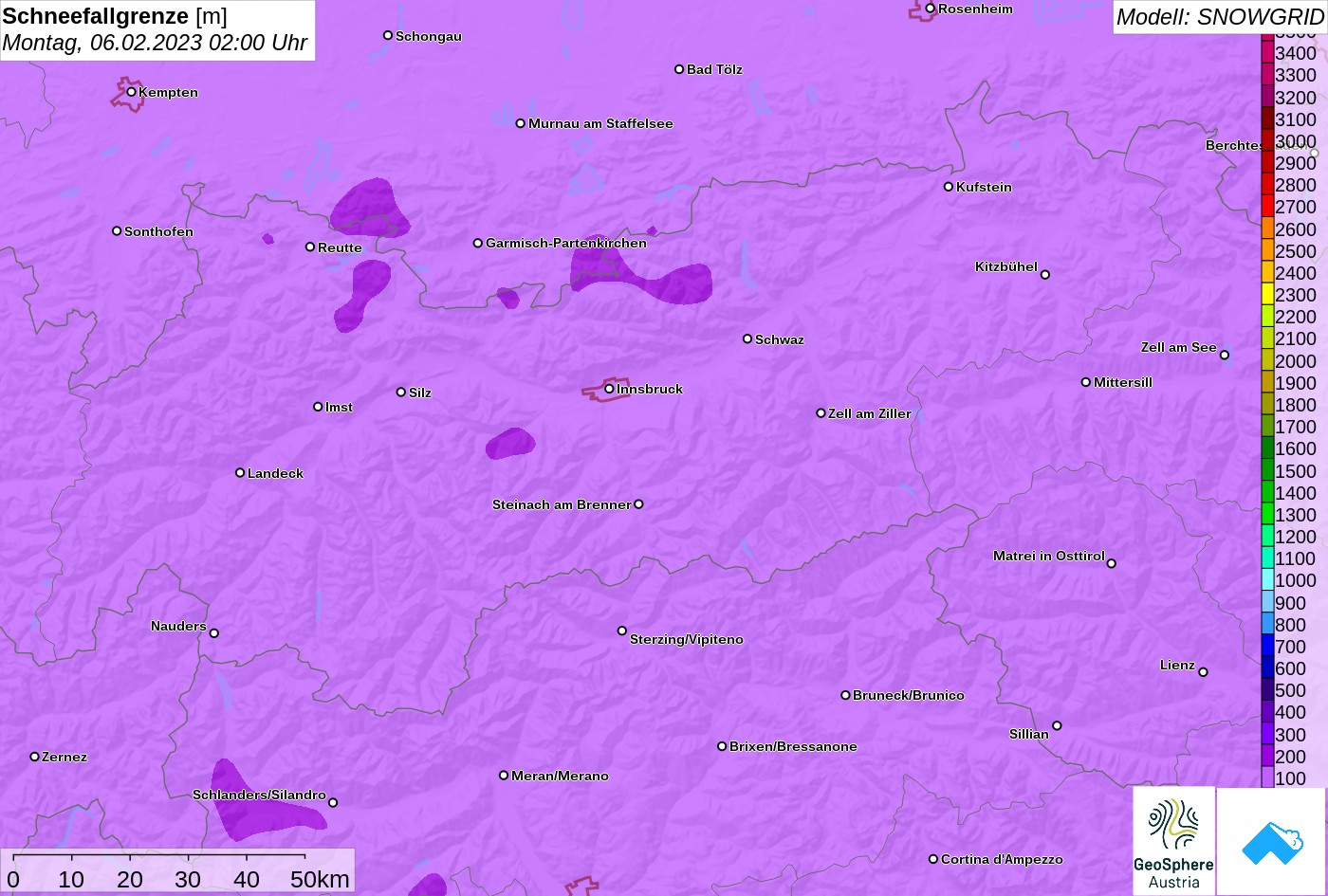Click the 1000 m cyan legend color
Viewport: 1328px width, 896px height.
tap(1267, 579)
